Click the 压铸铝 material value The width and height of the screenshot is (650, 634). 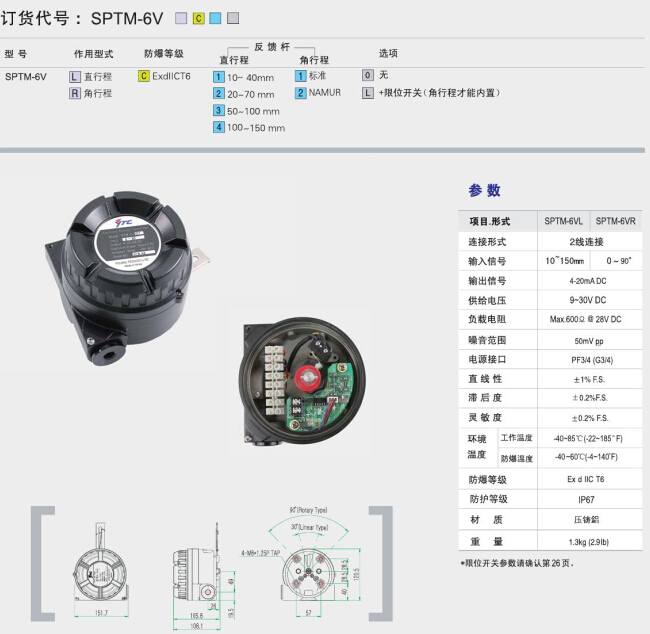586,520
